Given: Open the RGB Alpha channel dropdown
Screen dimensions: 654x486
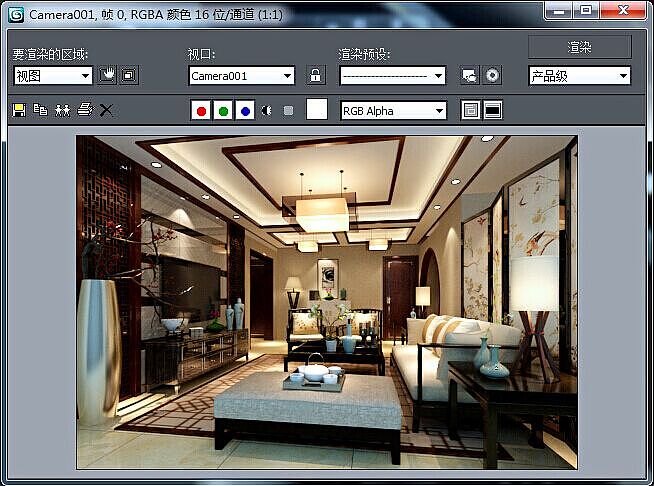Looking at the screenshot, I should (393, 111).
